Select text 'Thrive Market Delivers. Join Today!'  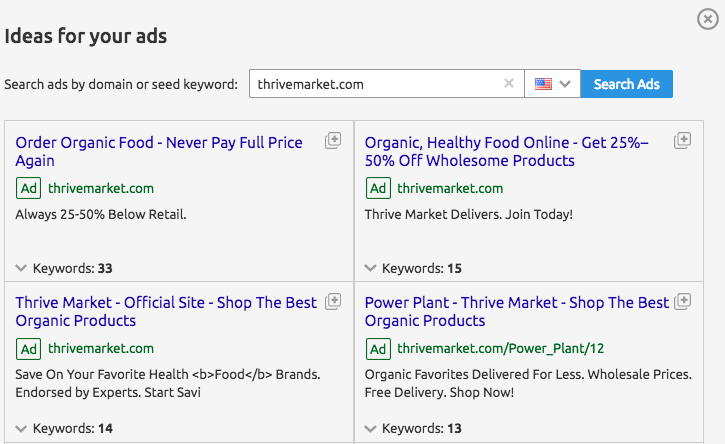tap(468, 215)
